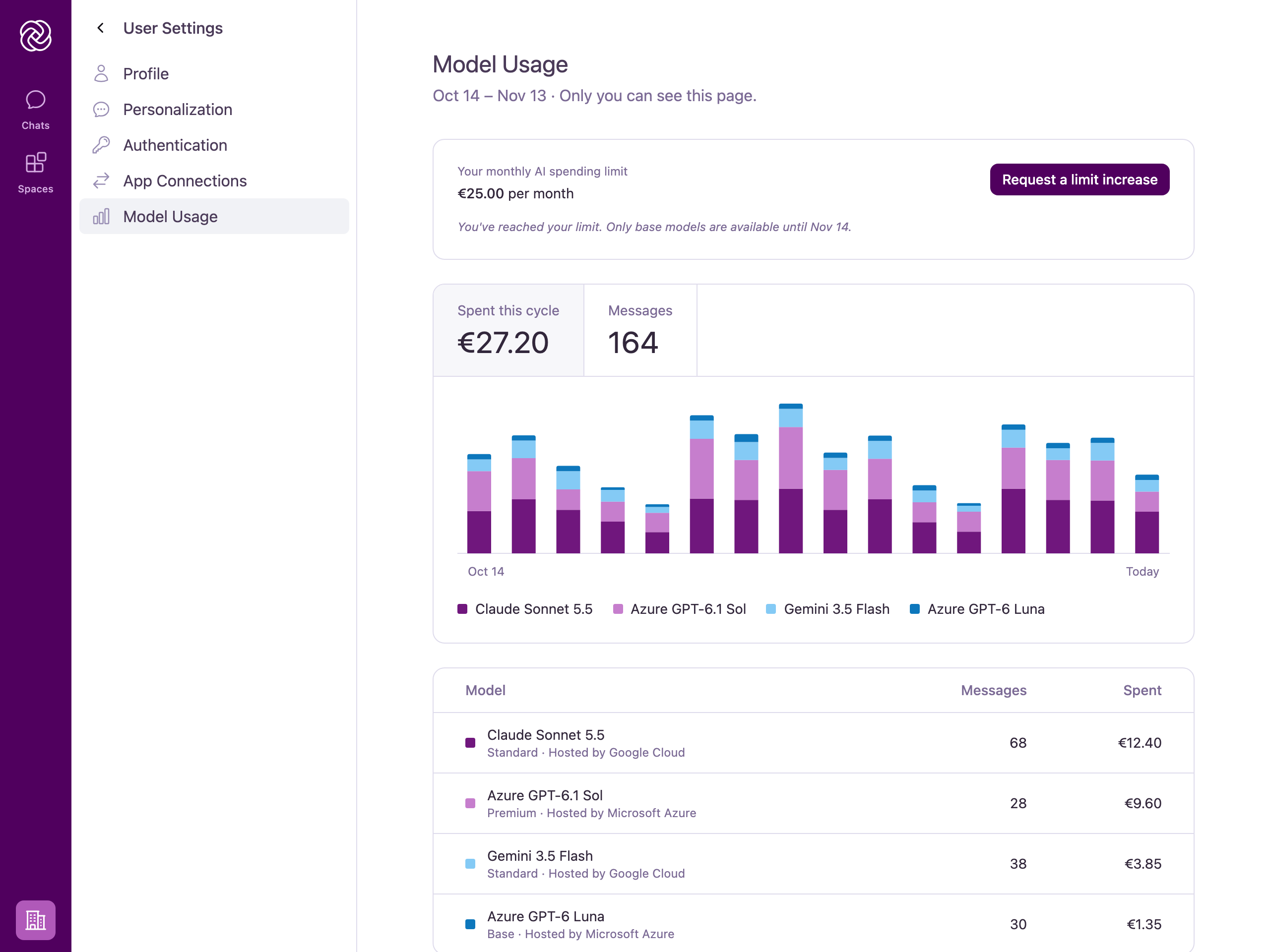Click Azure GPT-6.1 Sol legend swatch
This screenshot has height=952, width=1270.
[618, 609]
